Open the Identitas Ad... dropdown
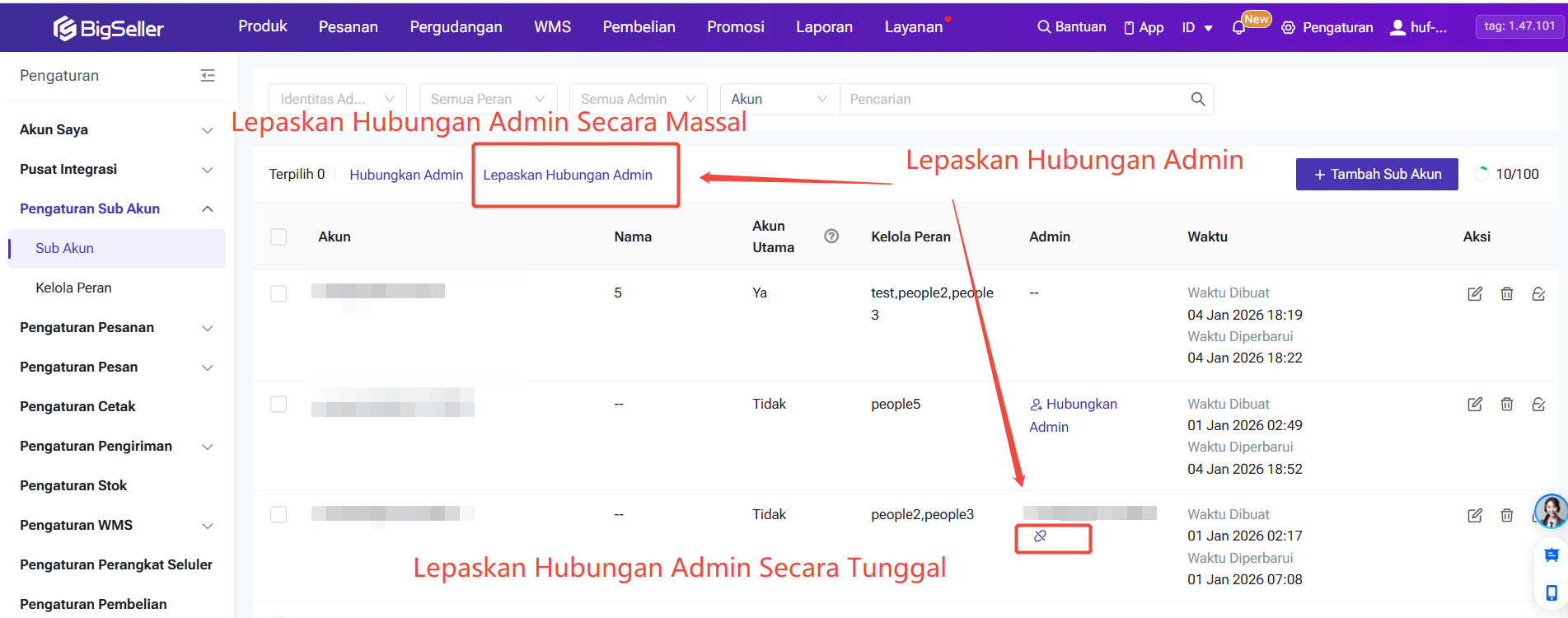The image size is (1568, 618). pyautogui.click(x=338, y=99)
